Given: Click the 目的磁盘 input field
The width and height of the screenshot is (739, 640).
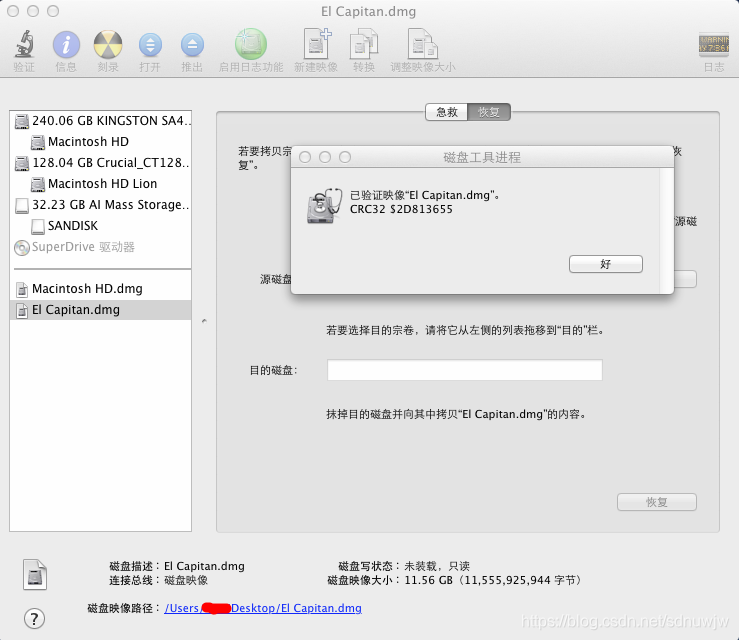Looking at the screenshot, I should [x=465, y=370].
